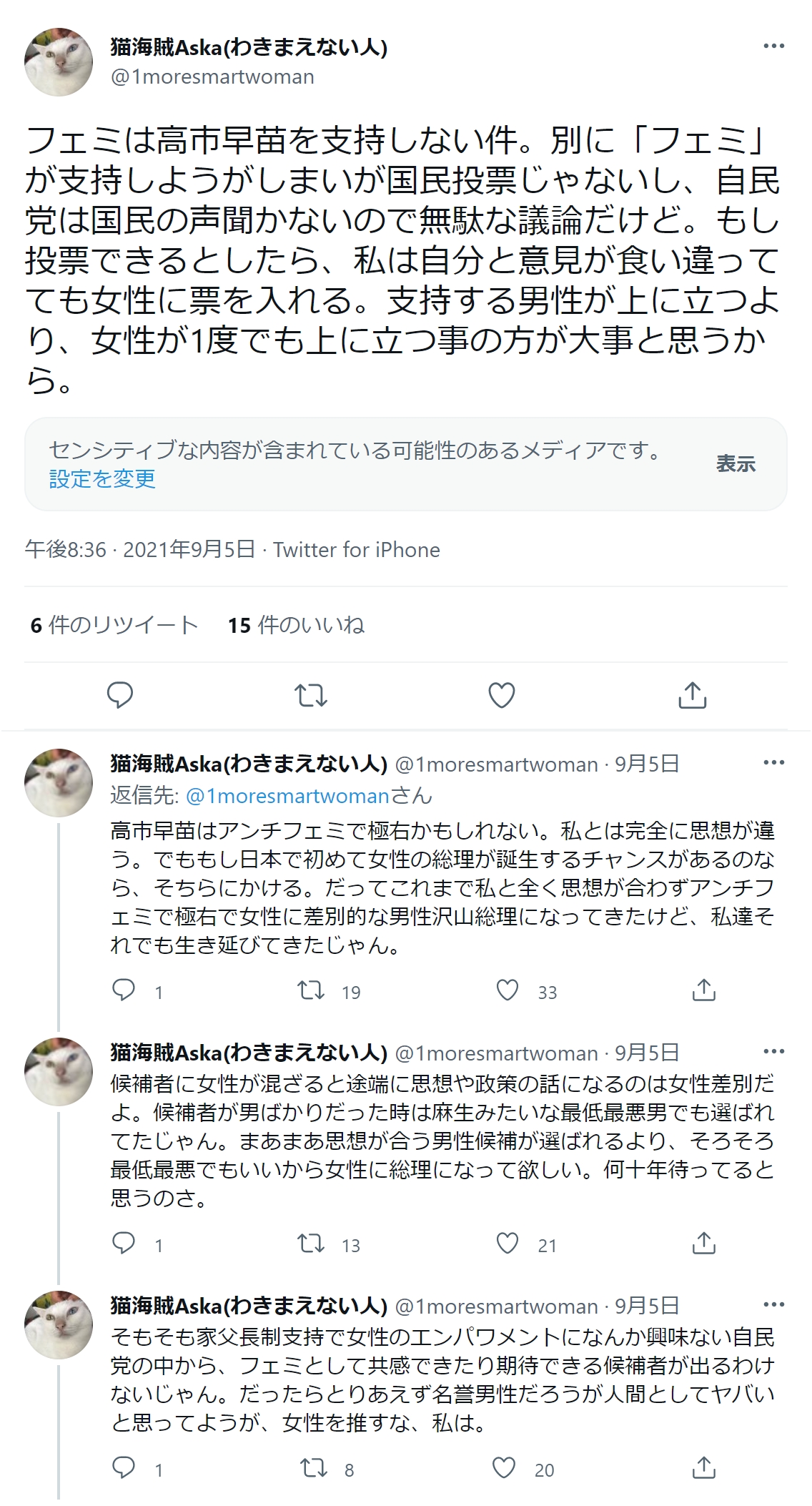Screen dimensions: 812x1506
Task: Open the 午後8:36 · 2021年9月5日 timestamp
Action: coord(139,550)
